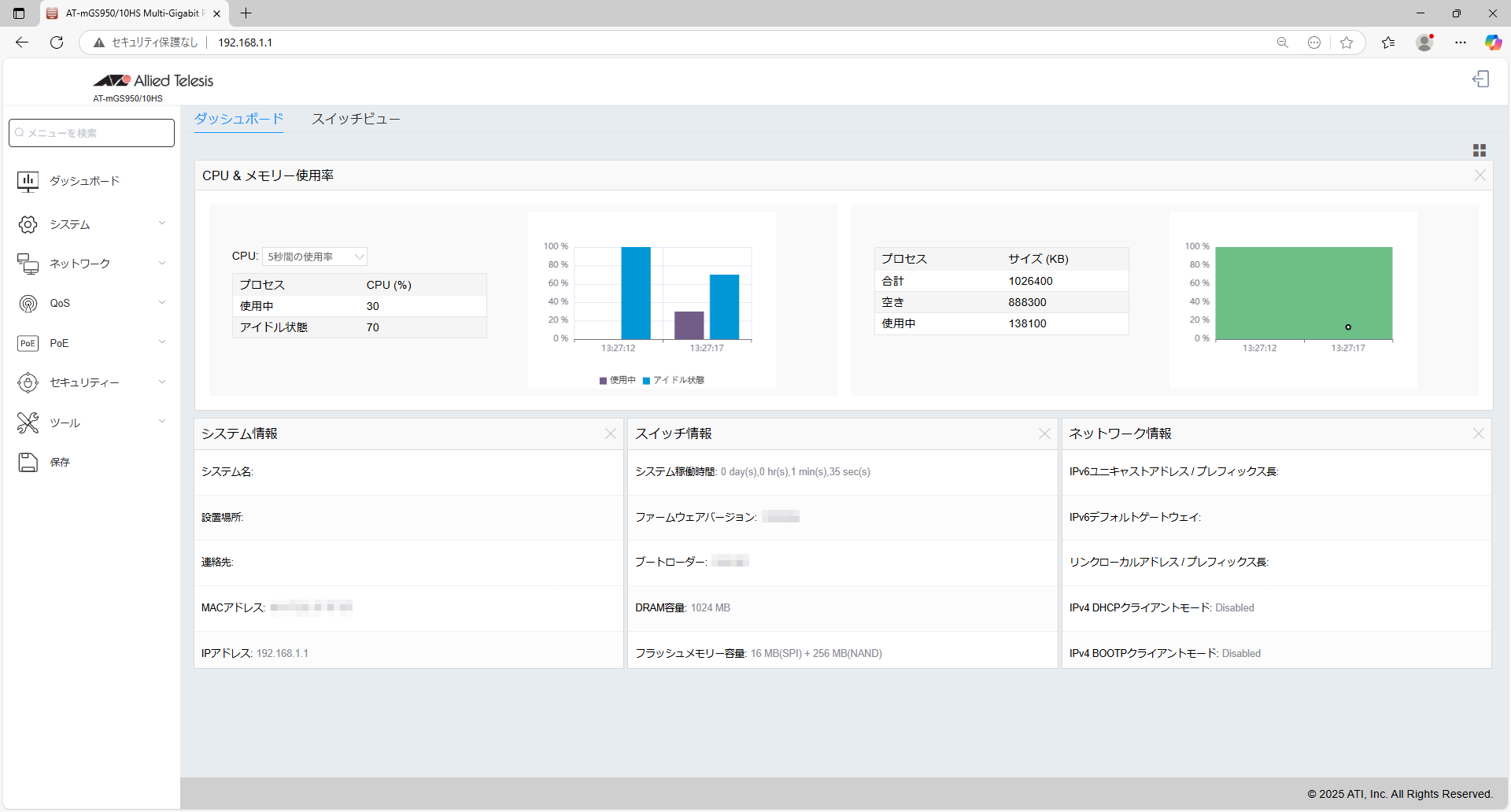Image resolution: width=1511 pixels, height=812 pixels.
Task: Expand the ツール menu chevron
Action: pyautogui.click(x=162, y=422)
